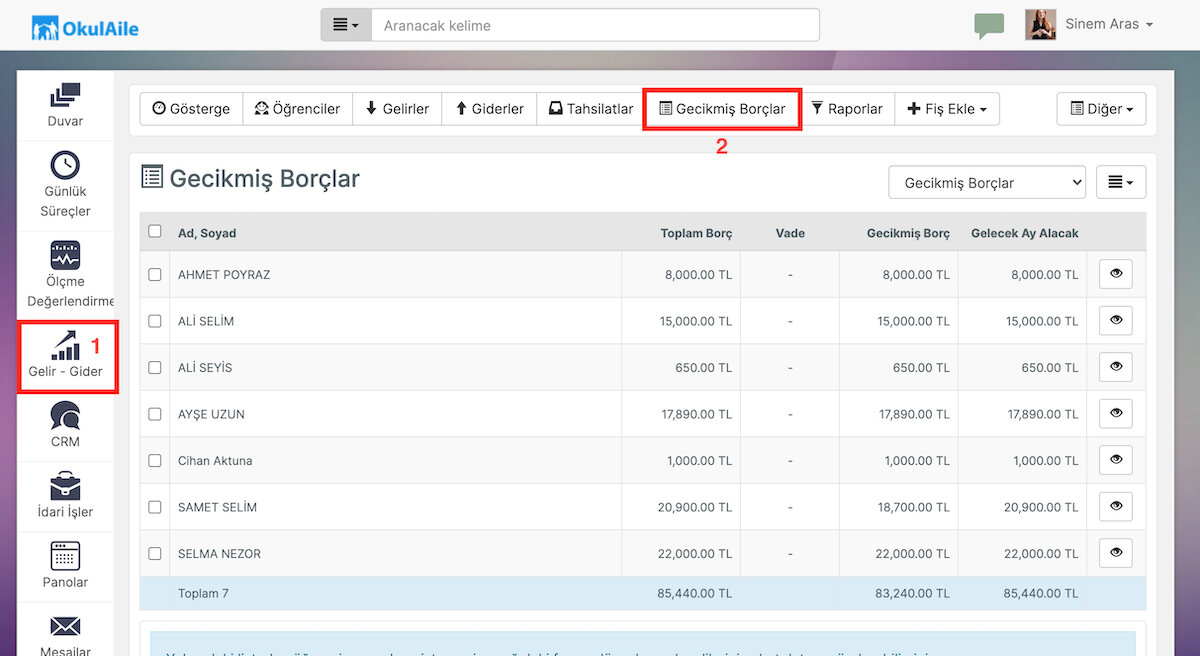Open İdari İşler briefcase icon

65,486
